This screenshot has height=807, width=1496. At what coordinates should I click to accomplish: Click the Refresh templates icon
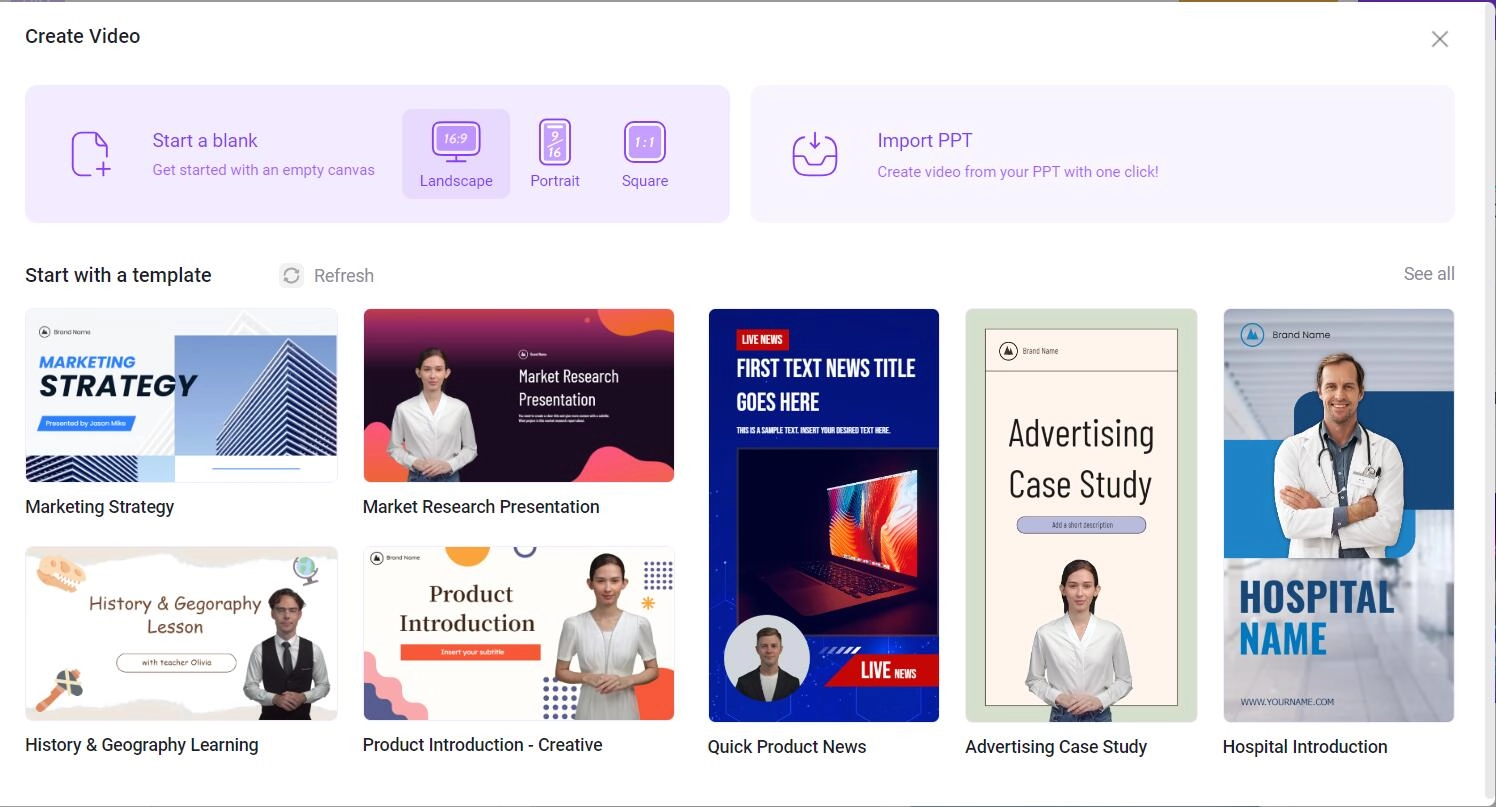[291, 275]
